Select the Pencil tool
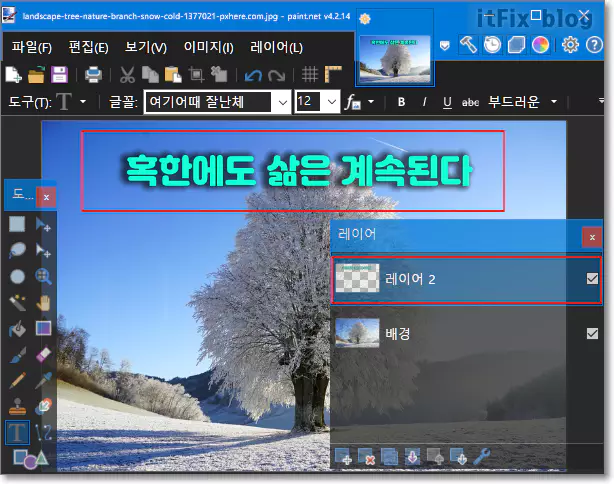614x484 pixels. click(17, 380)
